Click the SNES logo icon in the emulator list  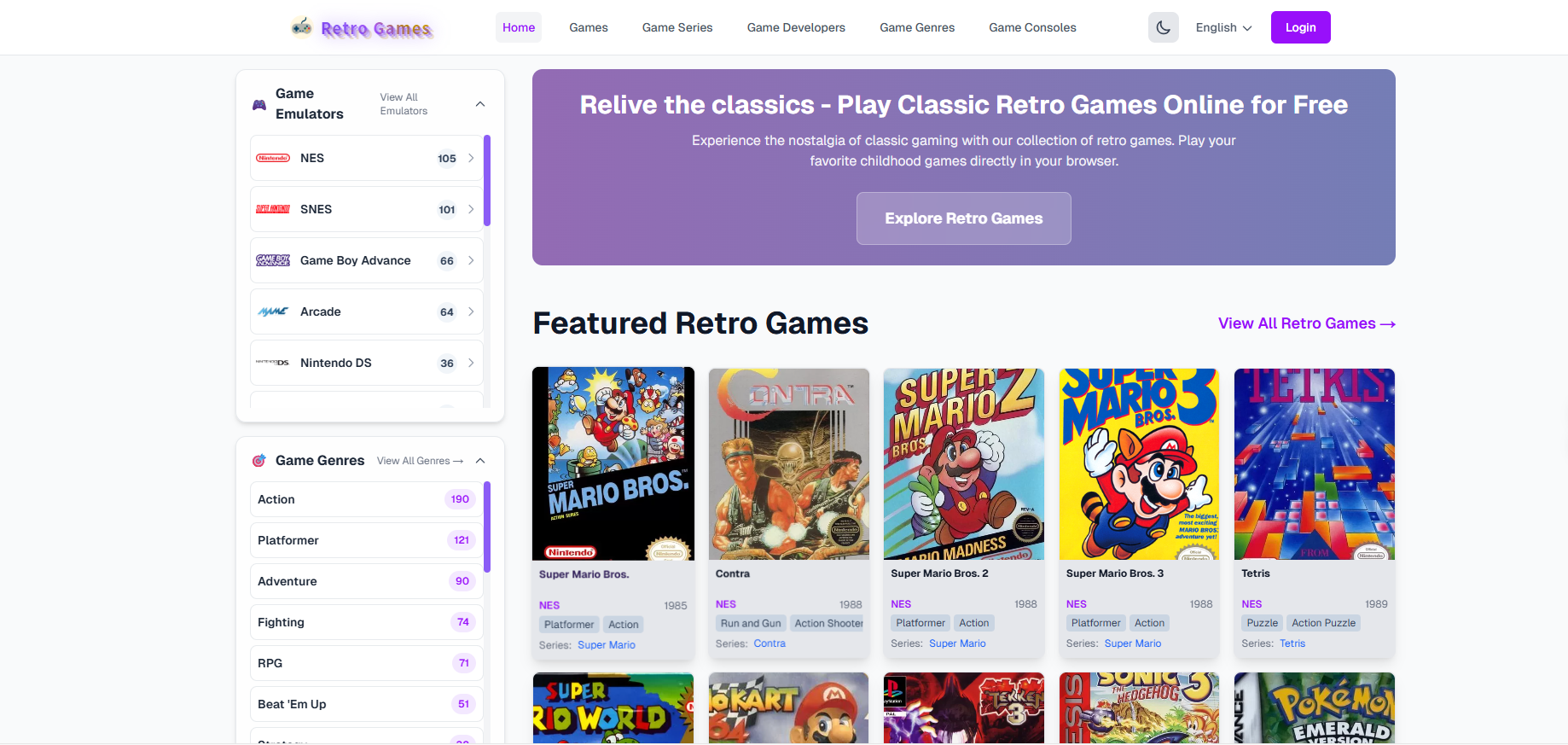273,209
